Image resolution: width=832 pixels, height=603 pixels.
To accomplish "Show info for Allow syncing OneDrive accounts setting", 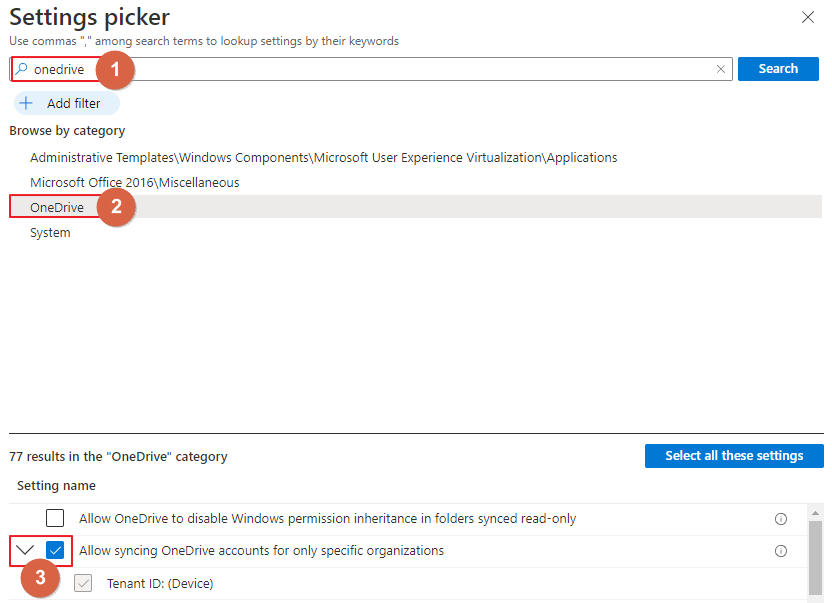I will [781, 551].
